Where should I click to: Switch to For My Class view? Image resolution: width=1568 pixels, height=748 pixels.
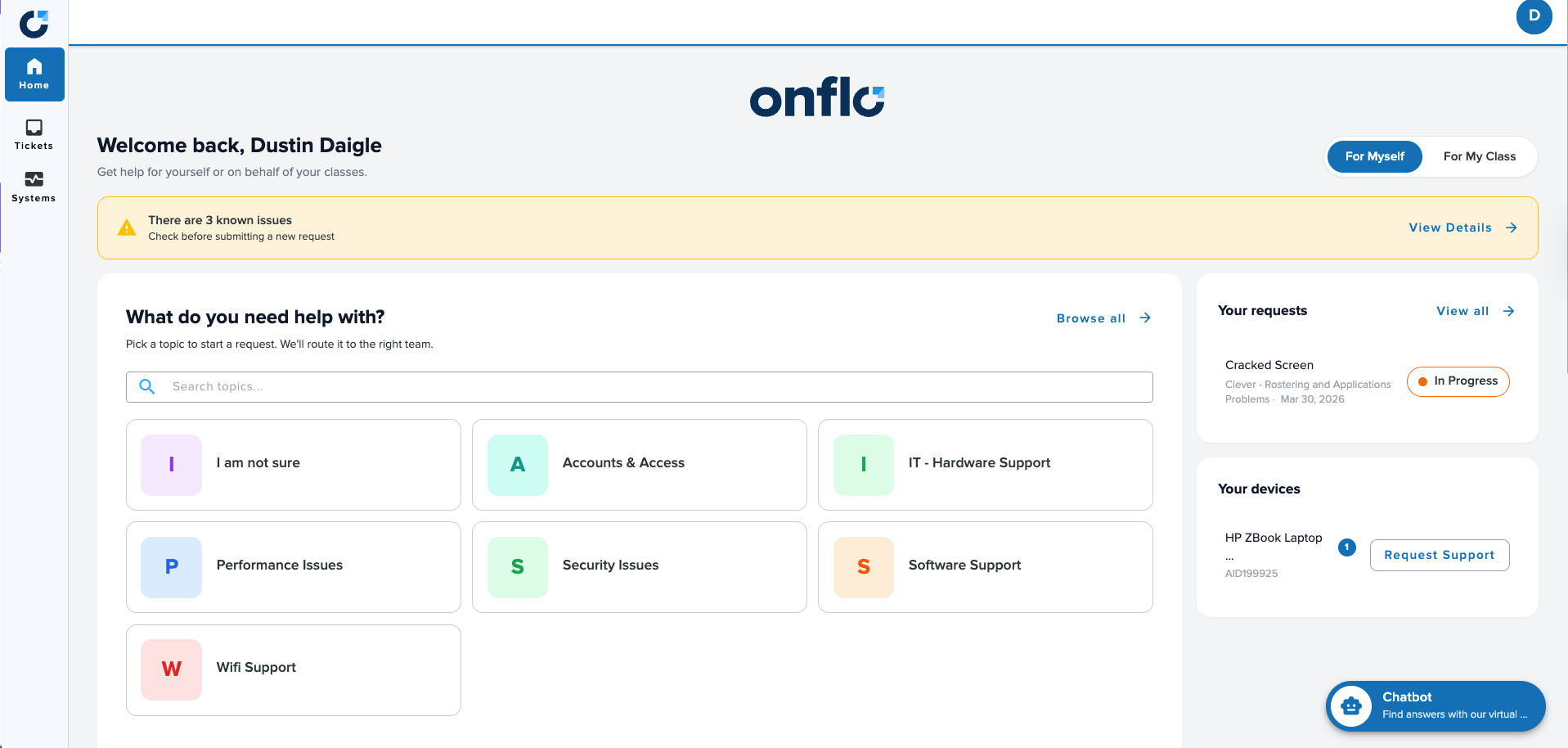(1480, 156)
